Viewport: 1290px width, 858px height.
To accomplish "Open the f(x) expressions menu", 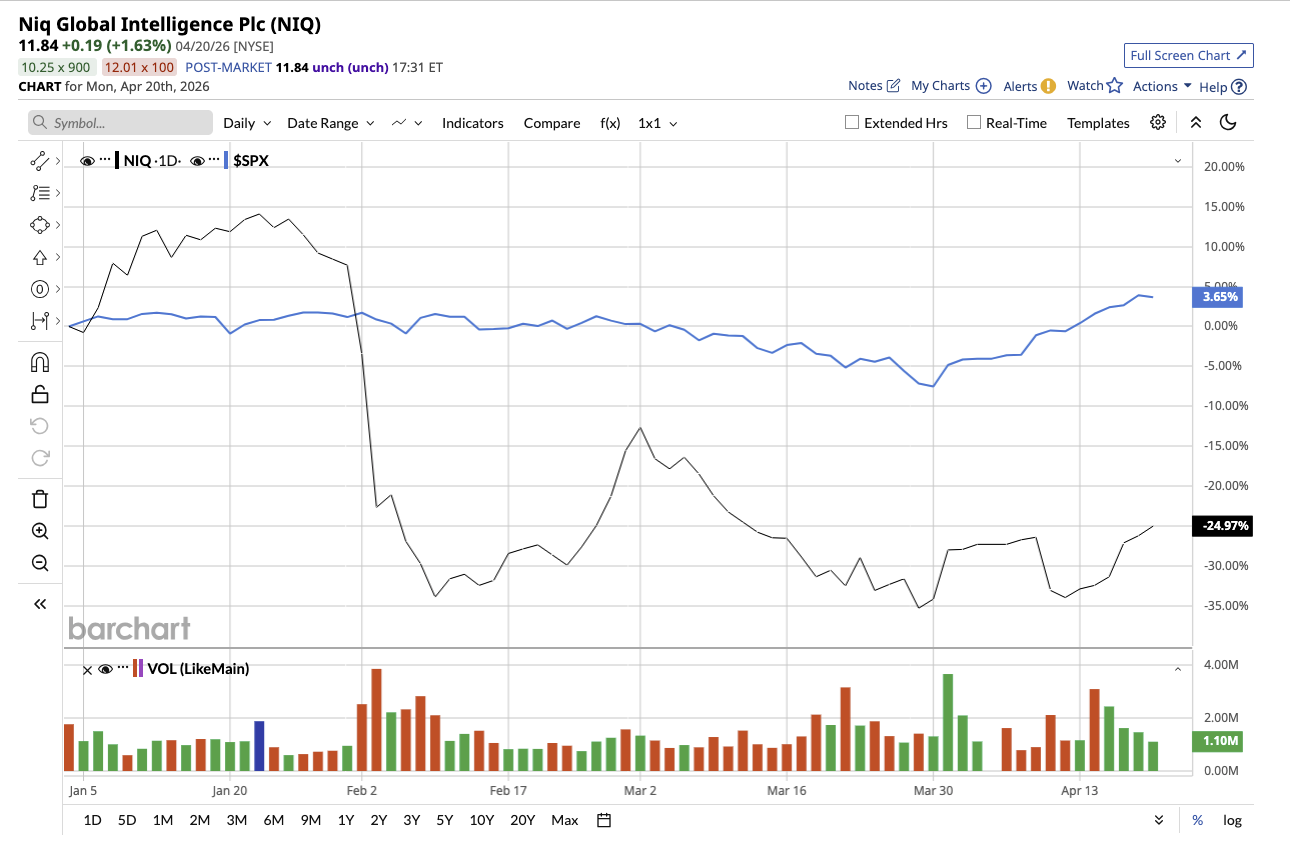I will point(610,123).
